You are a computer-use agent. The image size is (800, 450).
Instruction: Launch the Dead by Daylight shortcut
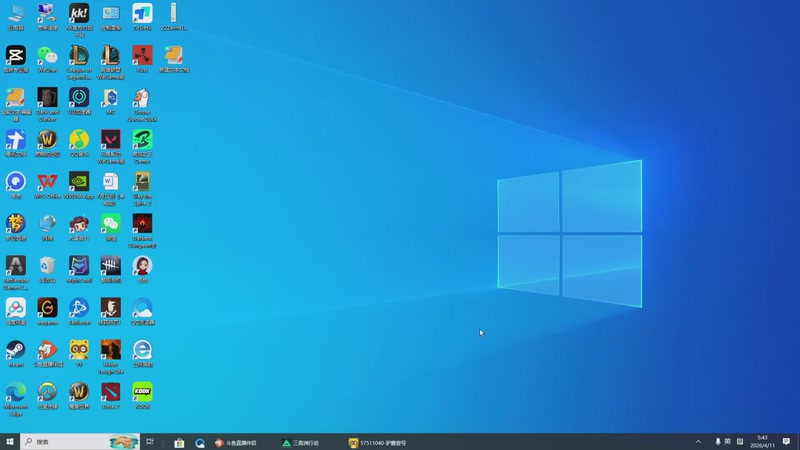[111, 270]
